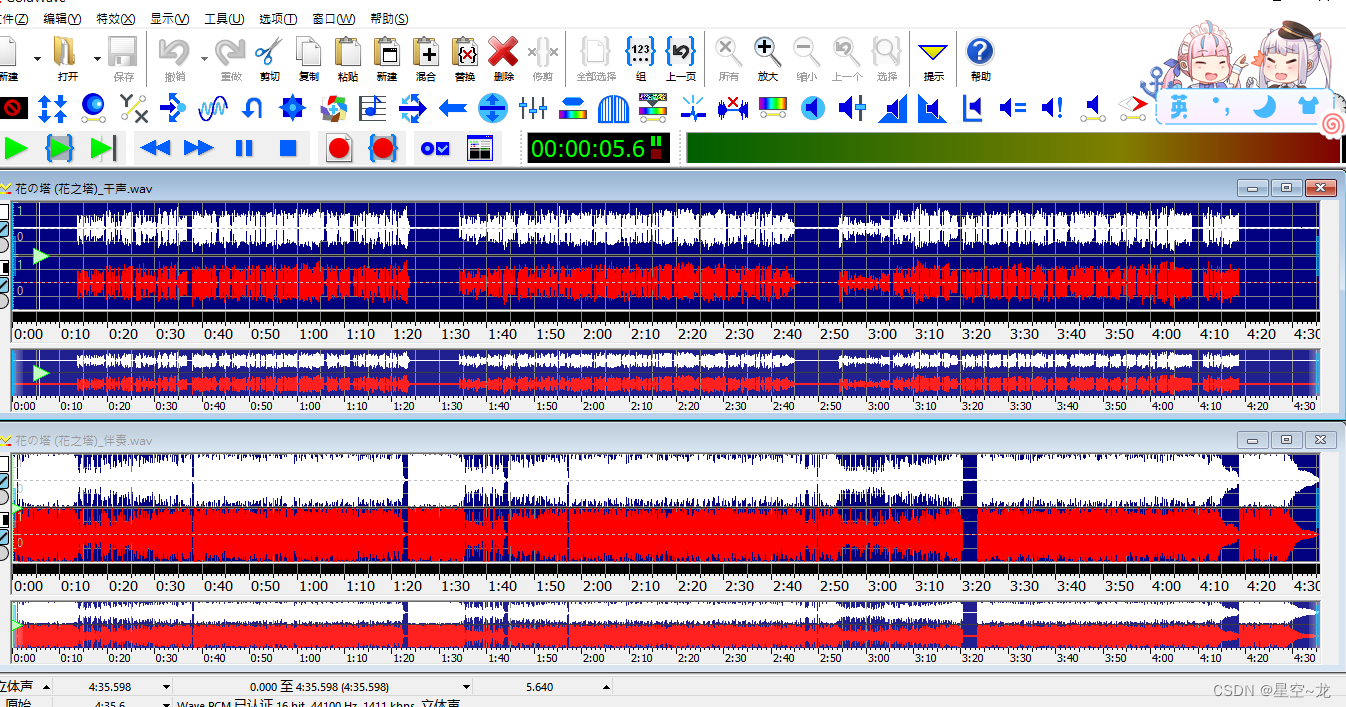1346x707 pixels.
Task: Expand the dropdown arrow beside Undo (撤销)
Action: [x=204, y=59]
